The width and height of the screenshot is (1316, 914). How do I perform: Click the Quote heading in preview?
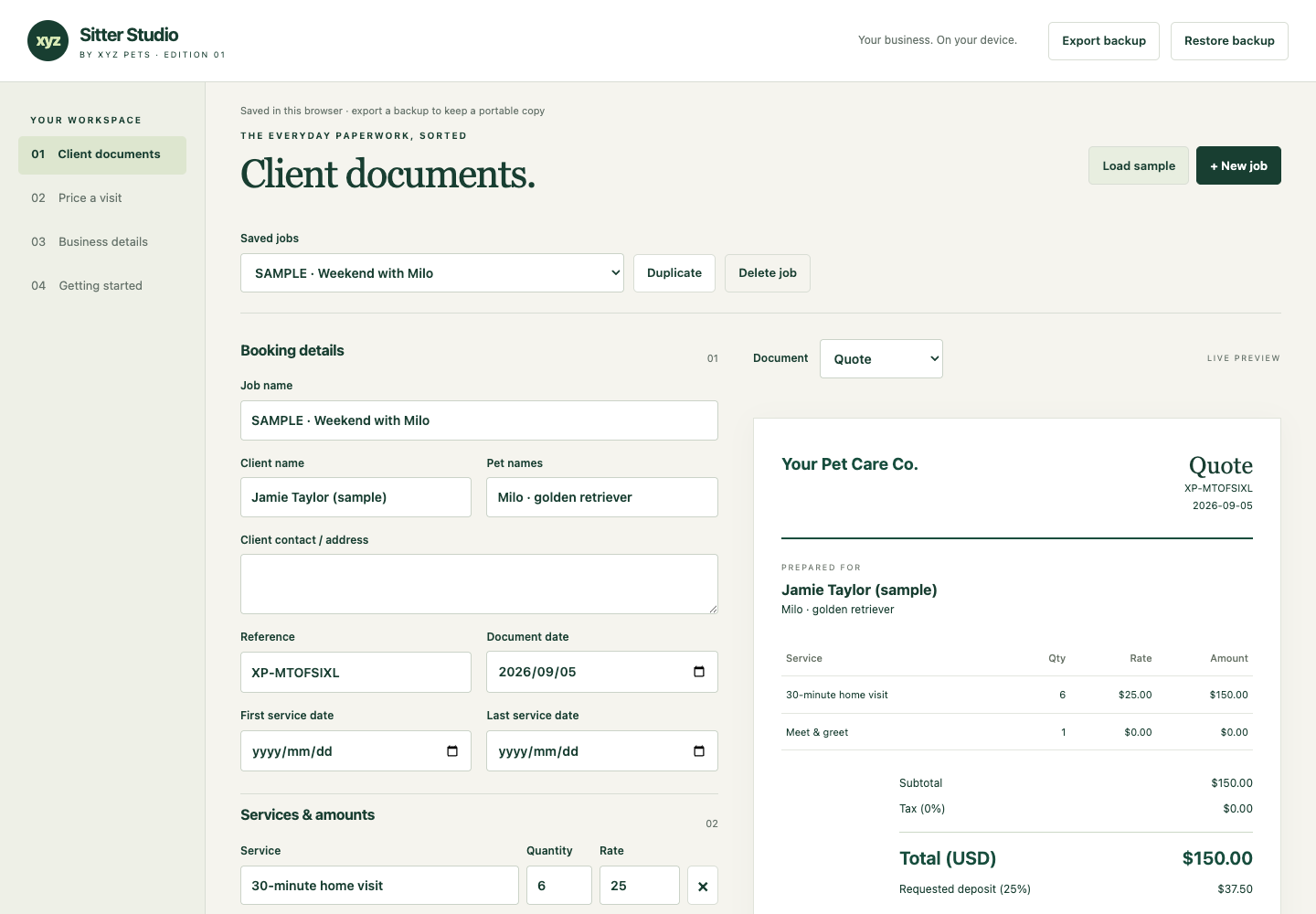(x=1221, y=465)
